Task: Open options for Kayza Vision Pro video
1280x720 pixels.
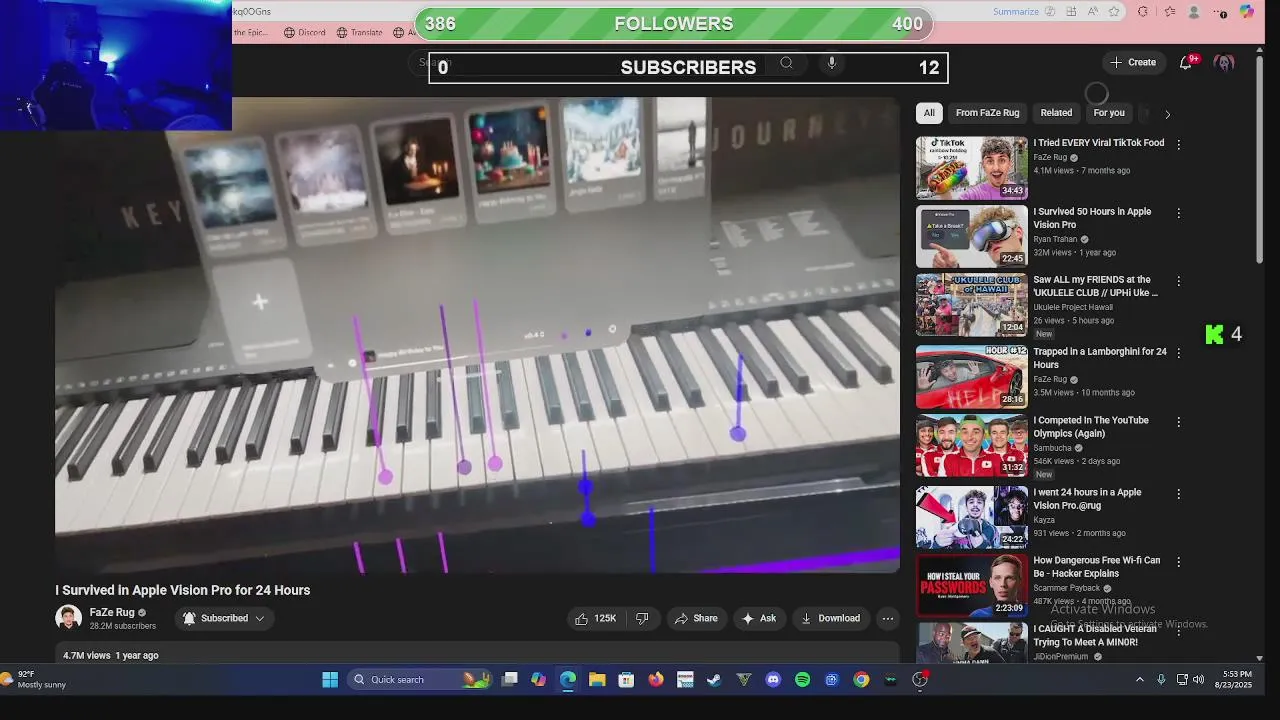Action: point(1178,494)
